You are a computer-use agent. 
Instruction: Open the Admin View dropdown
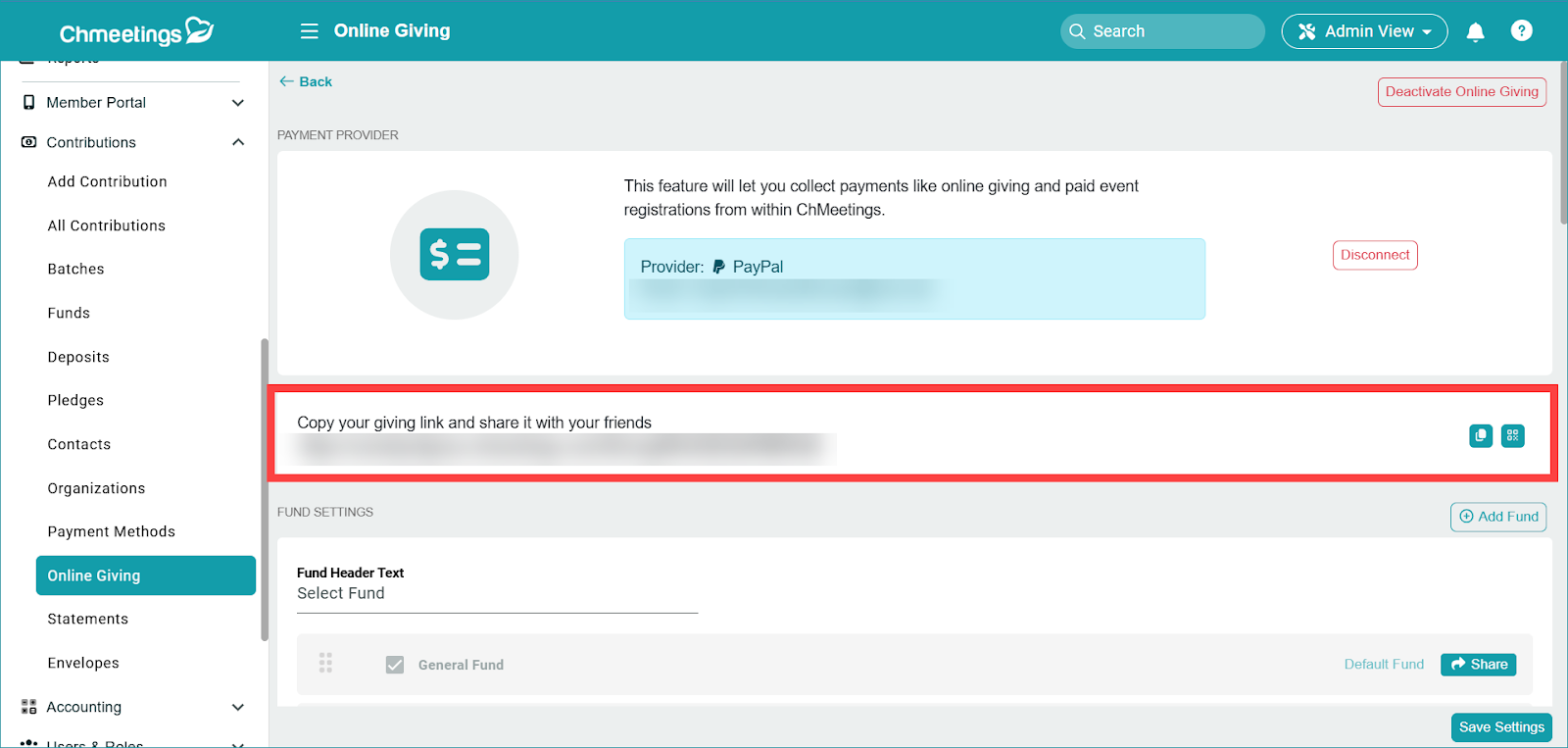coord(1364,31)
